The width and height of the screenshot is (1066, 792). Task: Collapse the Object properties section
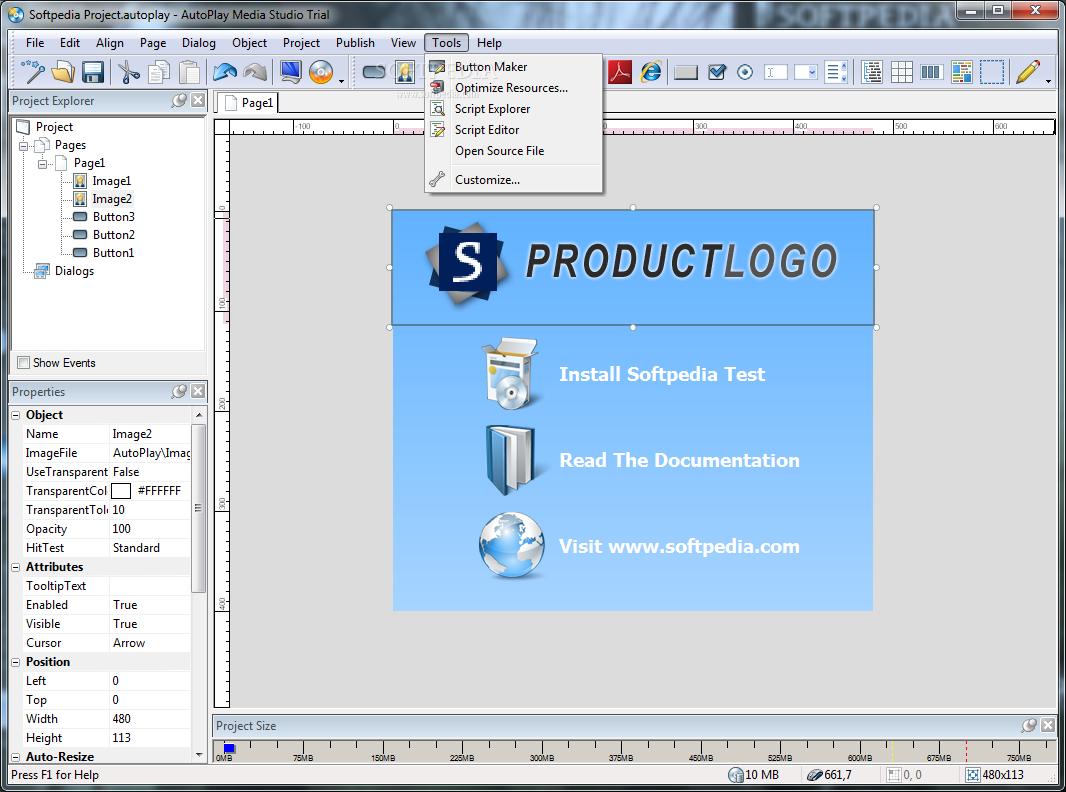tap(16, 415)
